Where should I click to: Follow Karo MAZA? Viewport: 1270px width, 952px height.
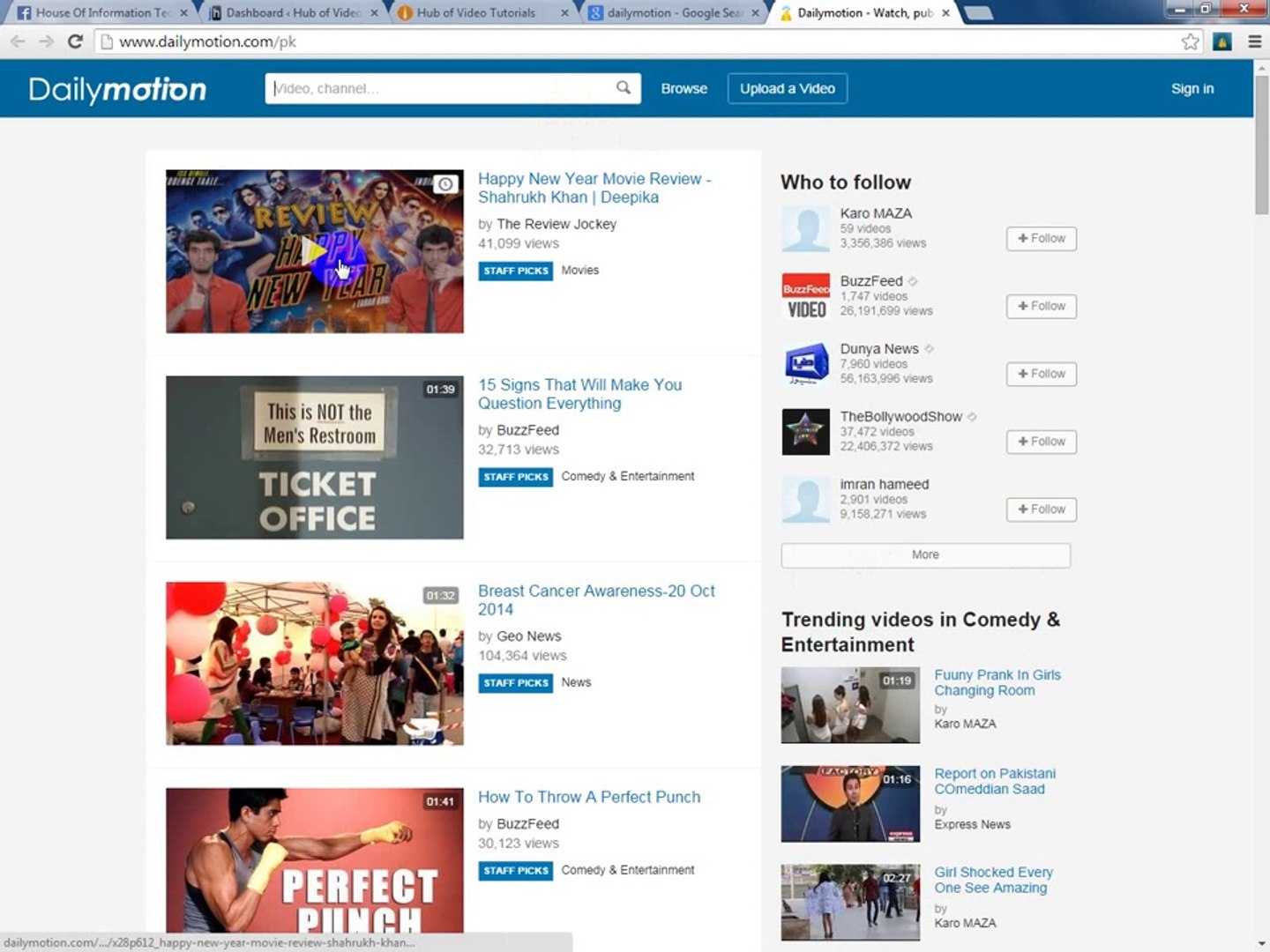[1042, 238]
